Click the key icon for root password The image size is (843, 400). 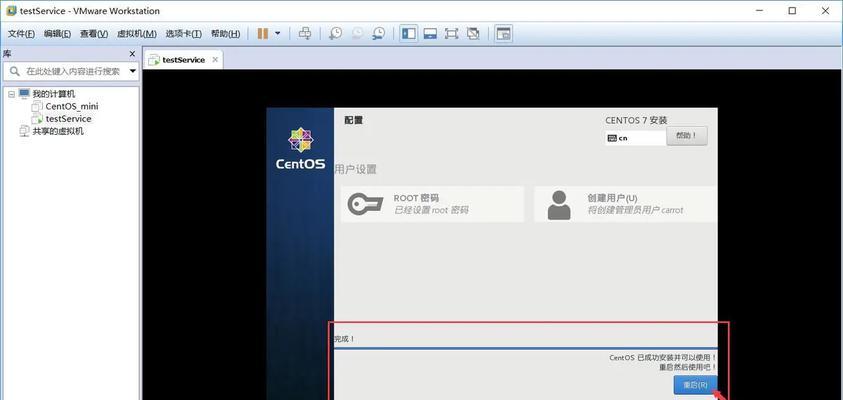pyautogui.click(x=365, y=204)
